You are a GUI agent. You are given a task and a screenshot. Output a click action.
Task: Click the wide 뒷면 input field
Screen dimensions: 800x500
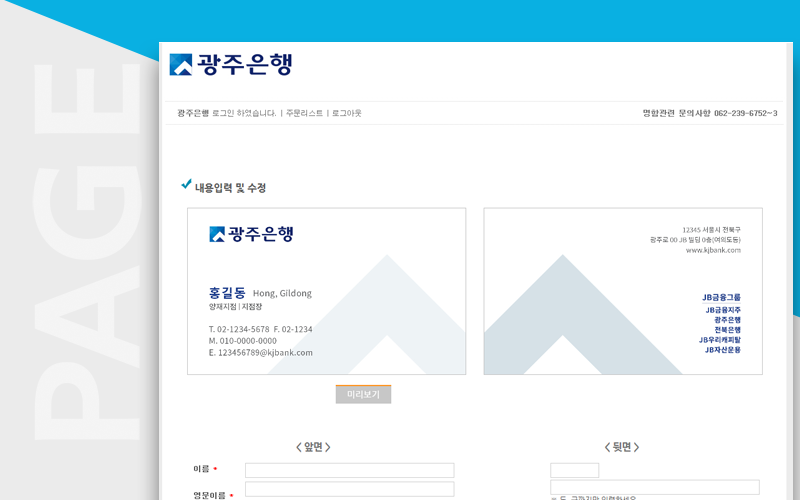click(655, 487)
